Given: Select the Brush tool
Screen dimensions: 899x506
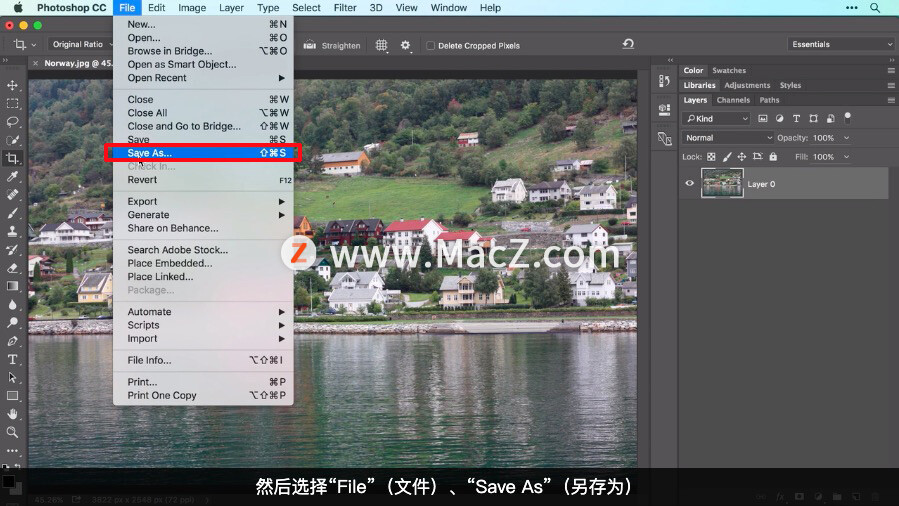Looking at the screenshot, I should point(12,213).
